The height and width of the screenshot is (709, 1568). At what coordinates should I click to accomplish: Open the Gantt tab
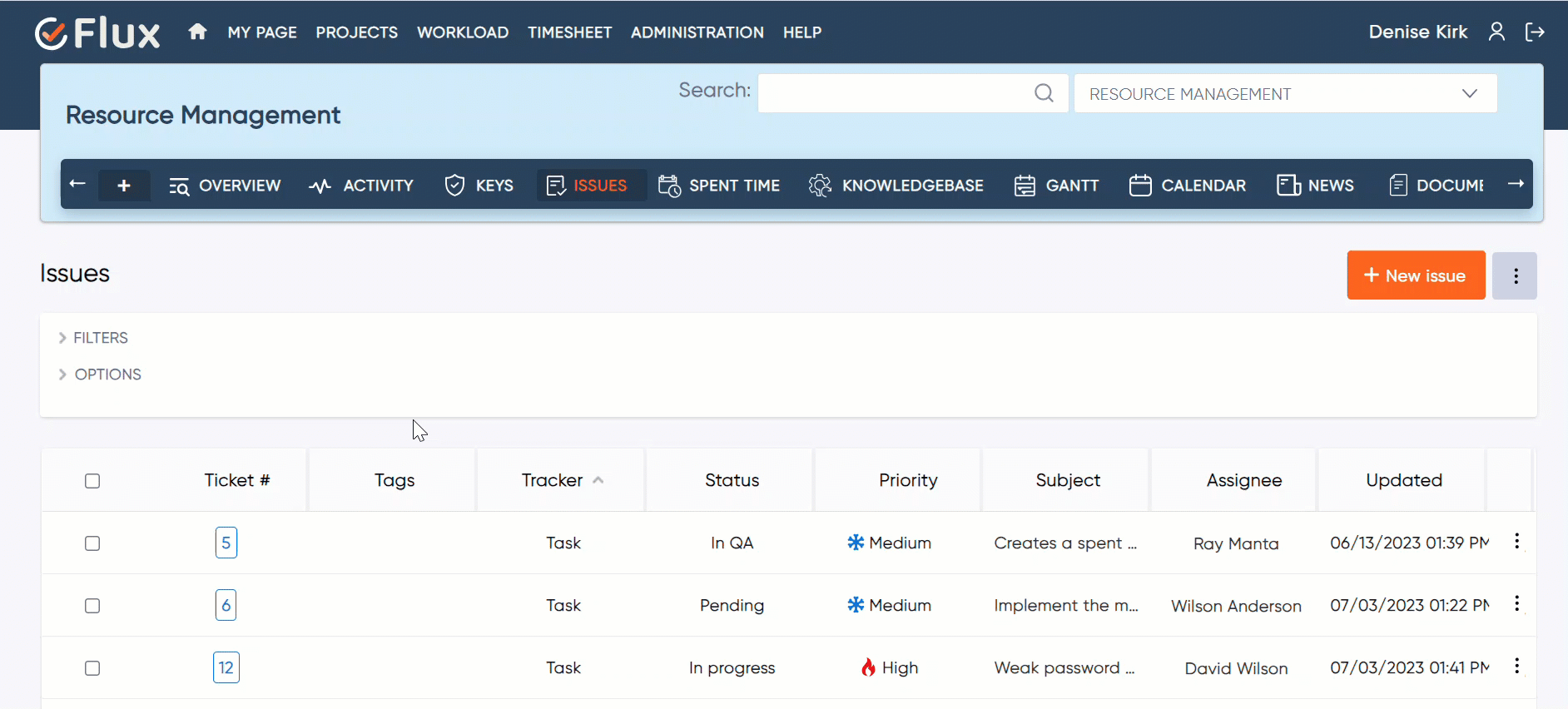(x=1057, y=186)
